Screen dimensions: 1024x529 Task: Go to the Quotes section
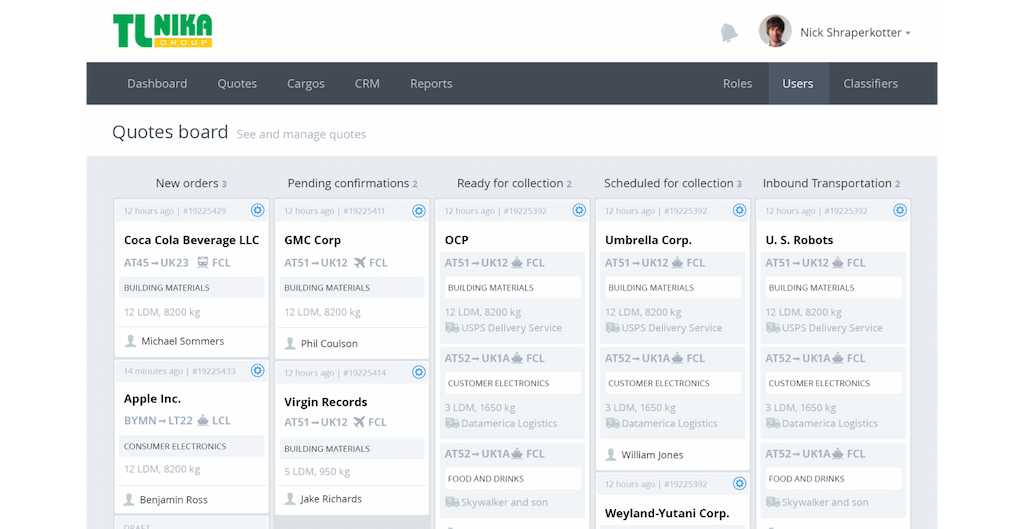(237, 84)
